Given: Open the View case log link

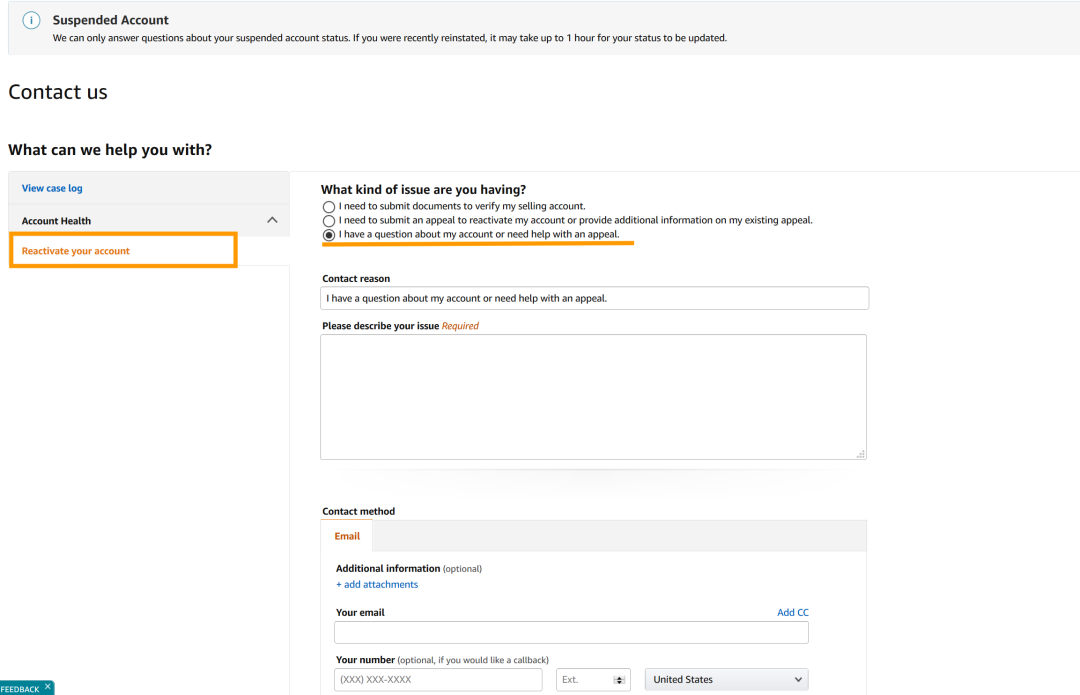Looking at the screenshot, I should pos(52,188).
